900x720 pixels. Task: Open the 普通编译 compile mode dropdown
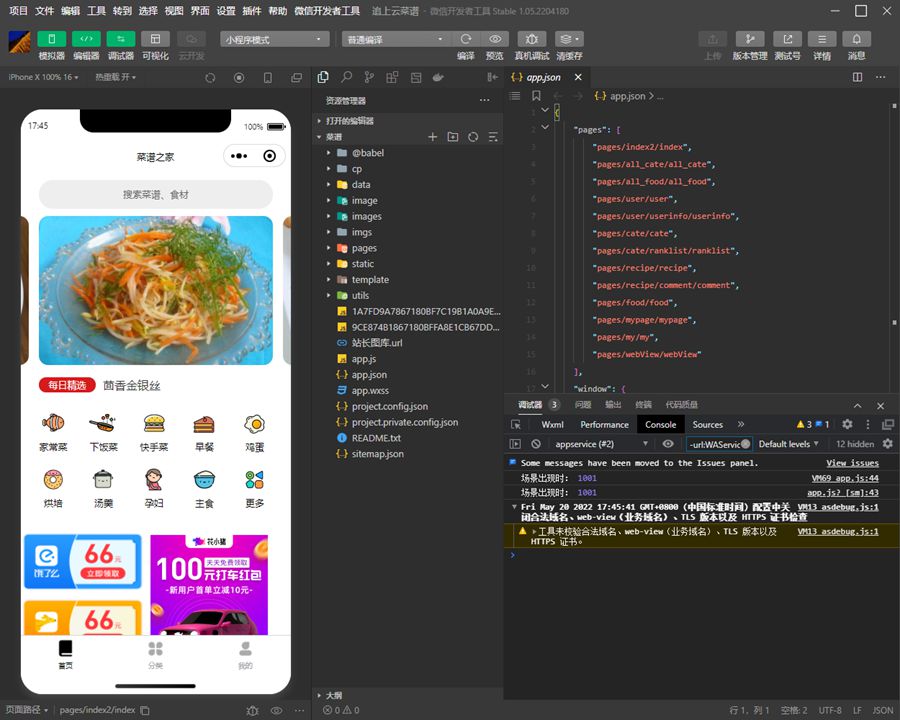pyautogui.click(x=396, y=39)
